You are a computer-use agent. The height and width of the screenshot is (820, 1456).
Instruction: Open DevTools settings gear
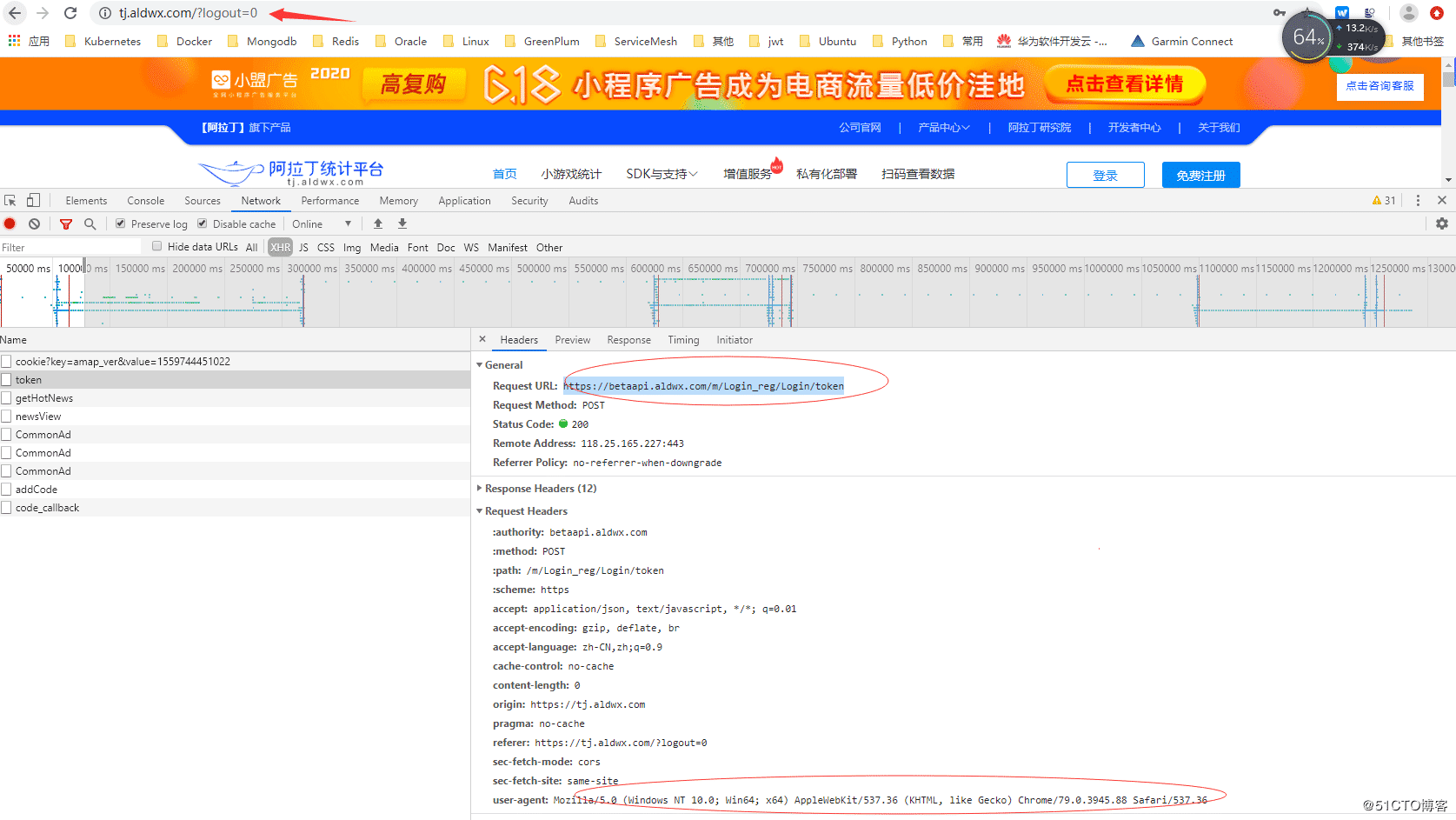pos(1442,223)
